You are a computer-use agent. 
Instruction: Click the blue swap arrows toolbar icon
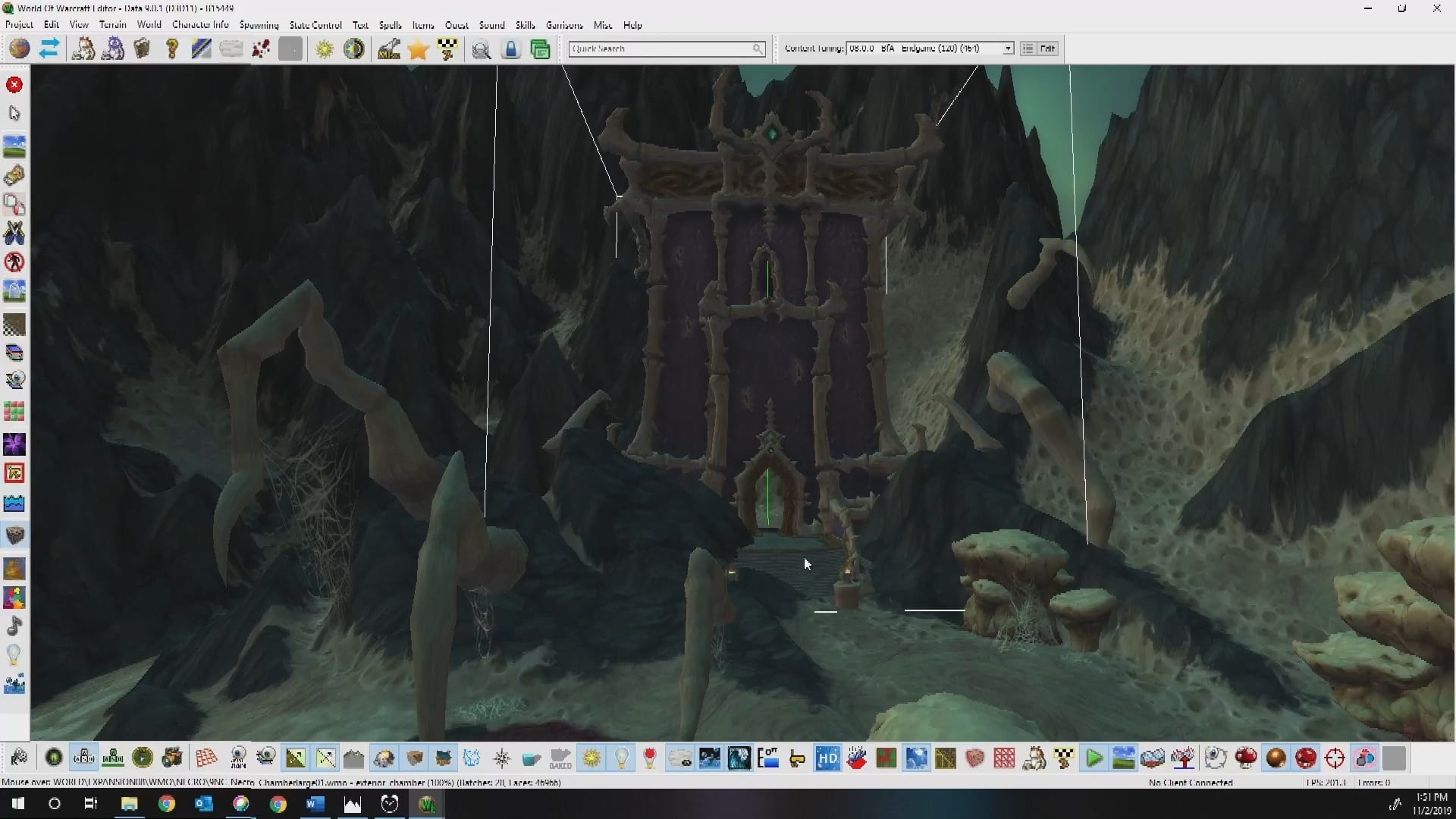49,49
